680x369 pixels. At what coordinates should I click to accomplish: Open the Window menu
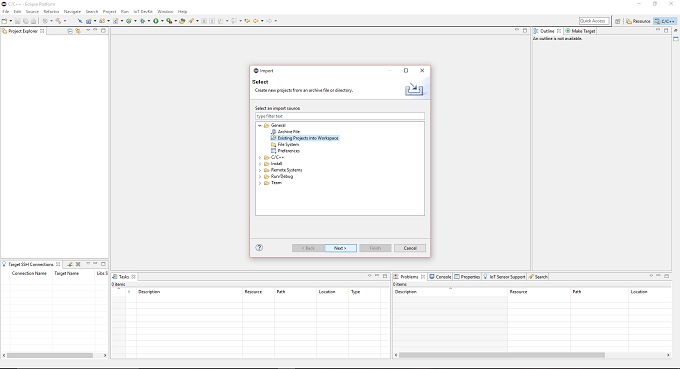click(165, 12)
